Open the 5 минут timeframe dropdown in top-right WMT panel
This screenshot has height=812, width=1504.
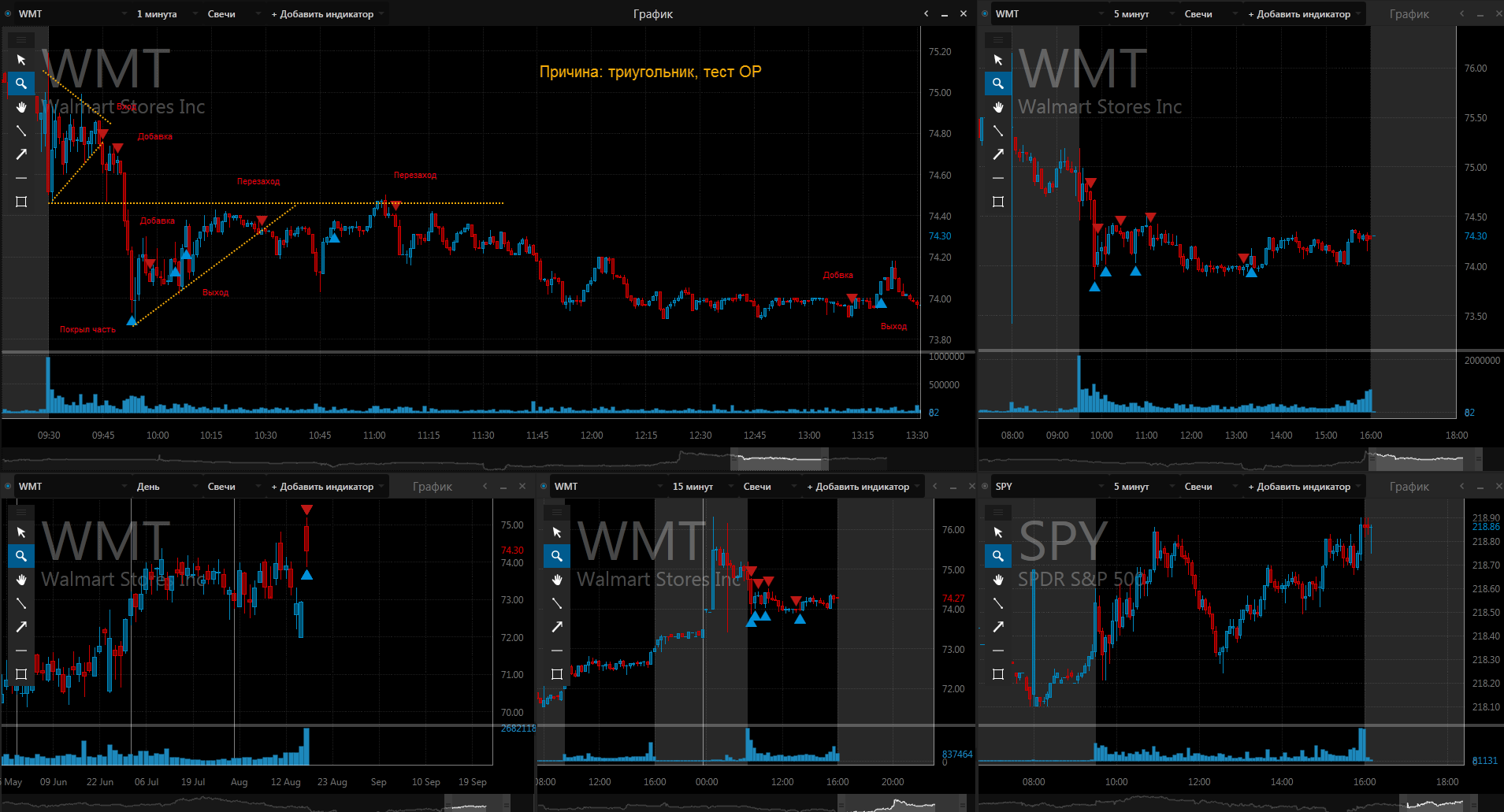1142,13
